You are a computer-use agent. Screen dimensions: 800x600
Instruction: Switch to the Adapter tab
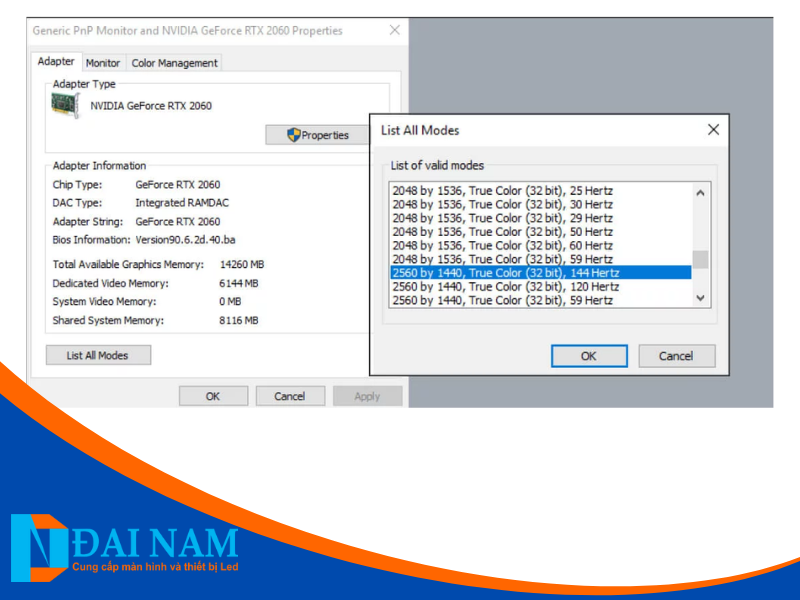click(56, 62)
